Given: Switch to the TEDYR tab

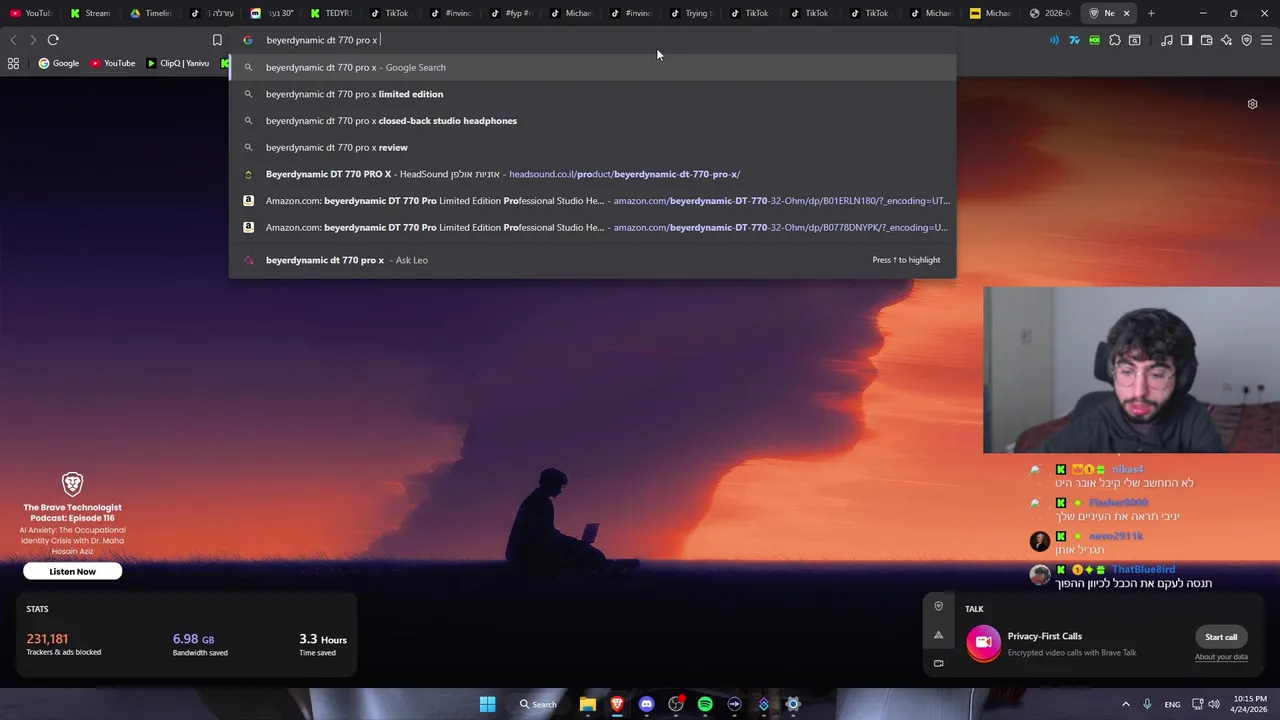Looking at the screenshot, I should click(x=331, y=13).
